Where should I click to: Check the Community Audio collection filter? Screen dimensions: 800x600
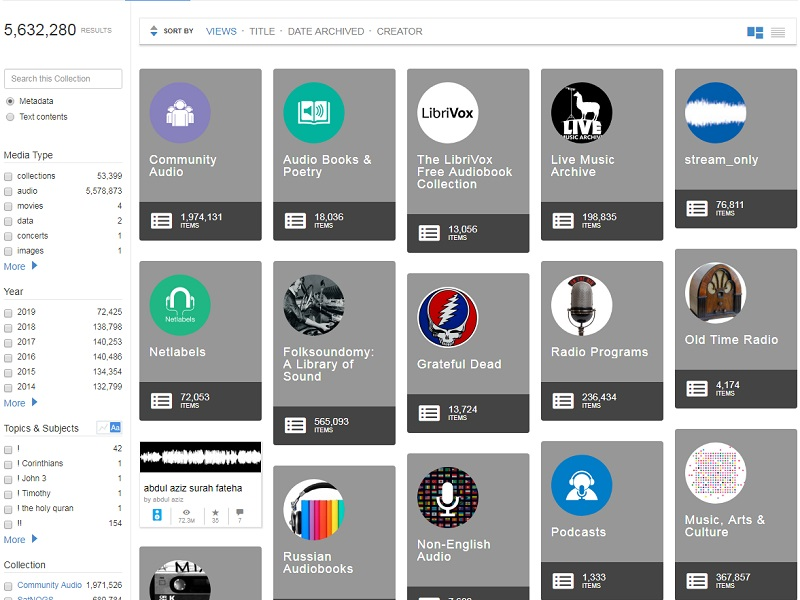pos(8,586)
